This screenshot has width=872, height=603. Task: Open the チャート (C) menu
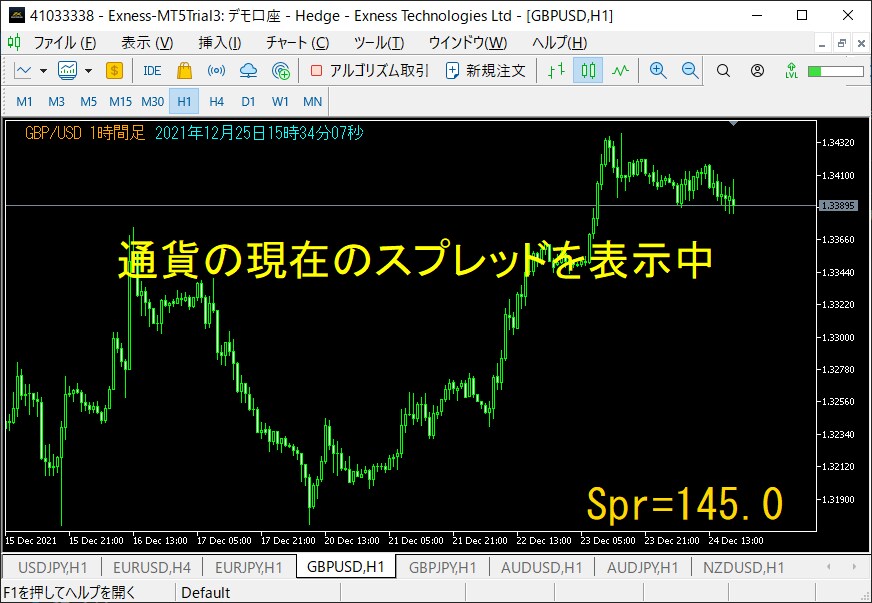click(298, 42)
